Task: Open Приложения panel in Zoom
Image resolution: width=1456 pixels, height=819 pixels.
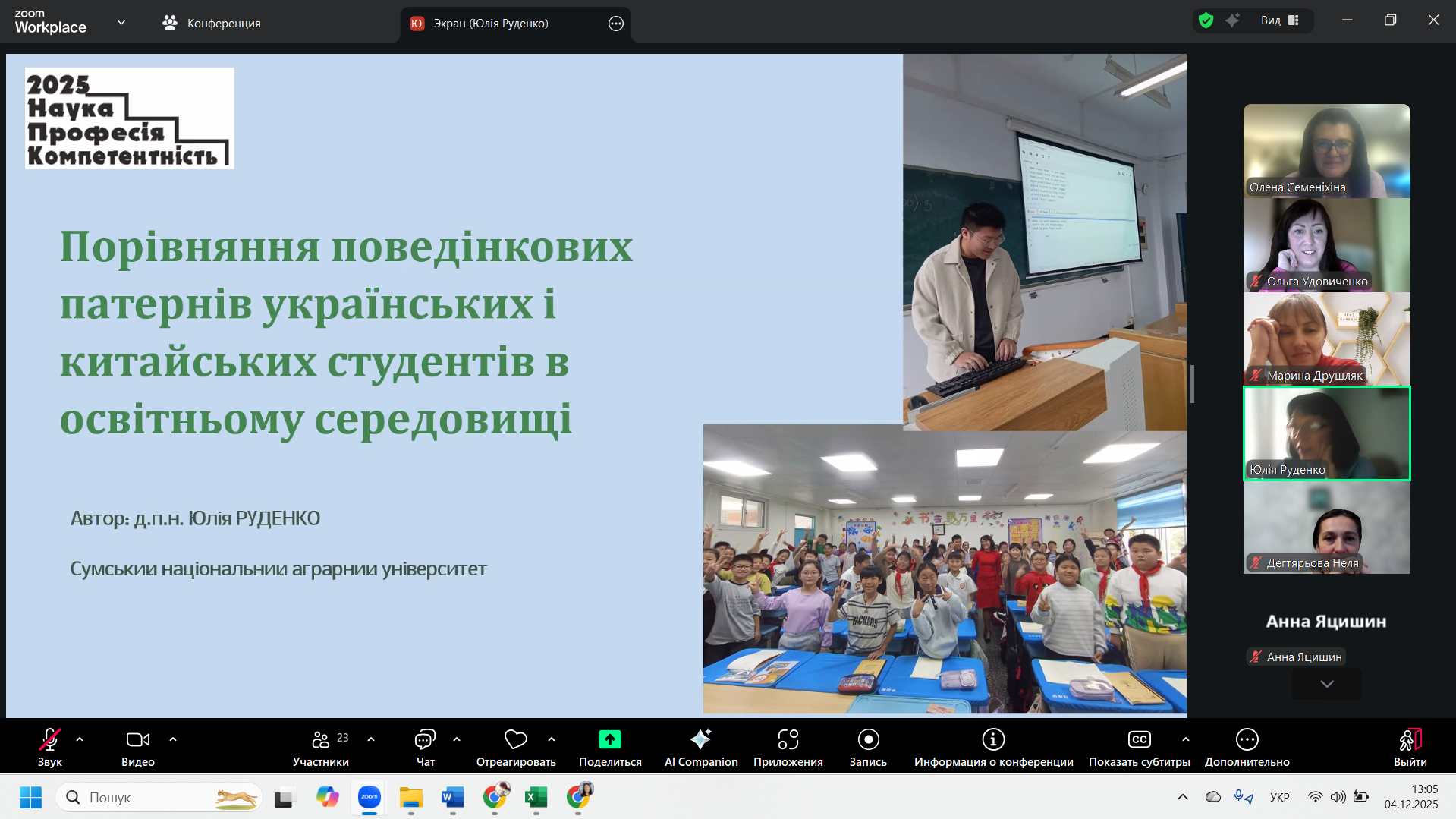Action: 788,746
